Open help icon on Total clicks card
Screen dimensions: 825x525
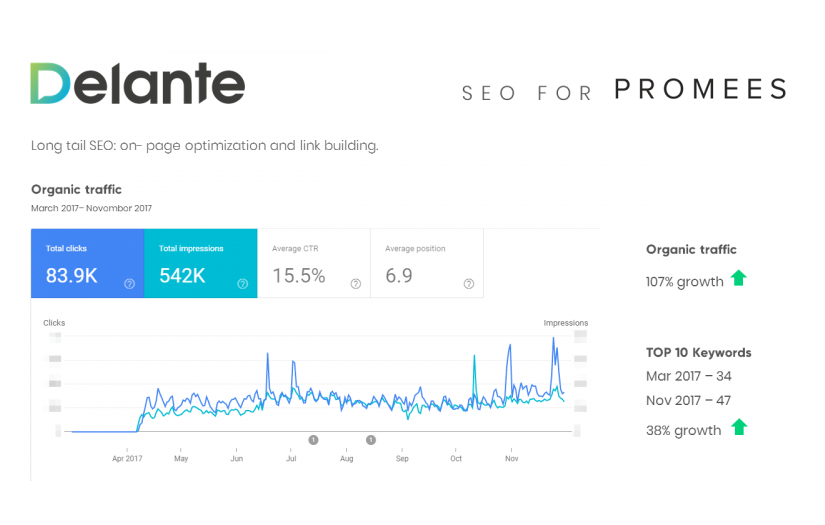point(129,284)
